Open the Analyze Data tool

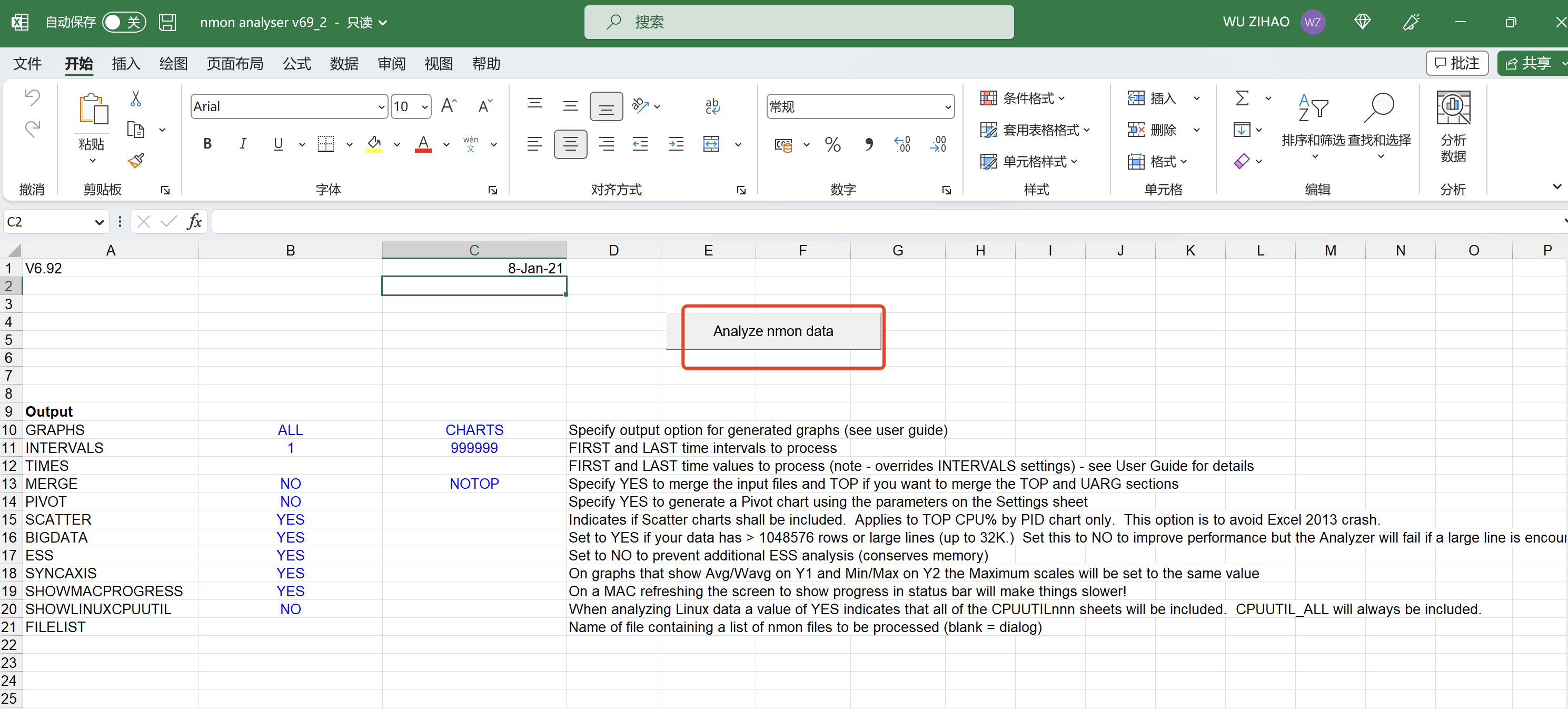click(x=1453, y=127)
